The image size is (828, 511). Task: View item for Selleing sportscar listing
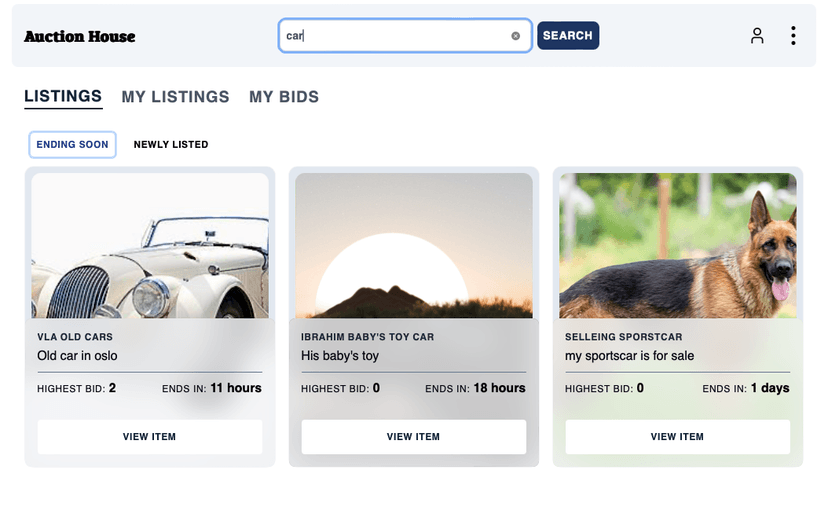point(678,437)
